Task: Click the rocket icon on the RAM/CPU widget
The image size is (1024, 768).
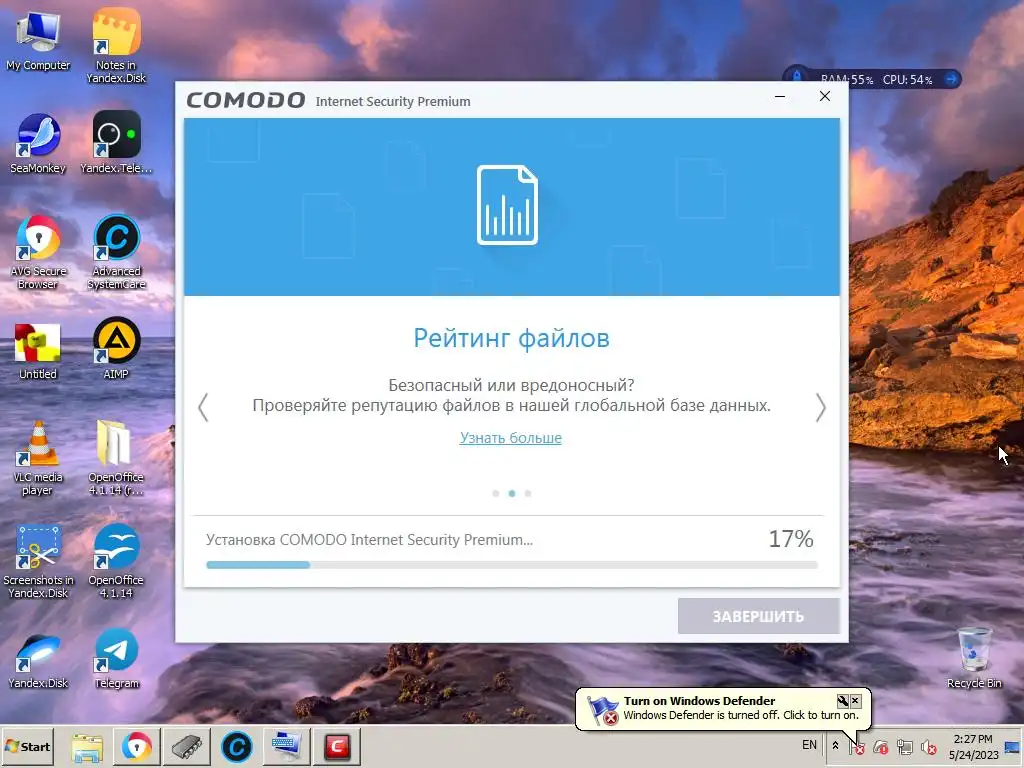Action: point(797,77)
